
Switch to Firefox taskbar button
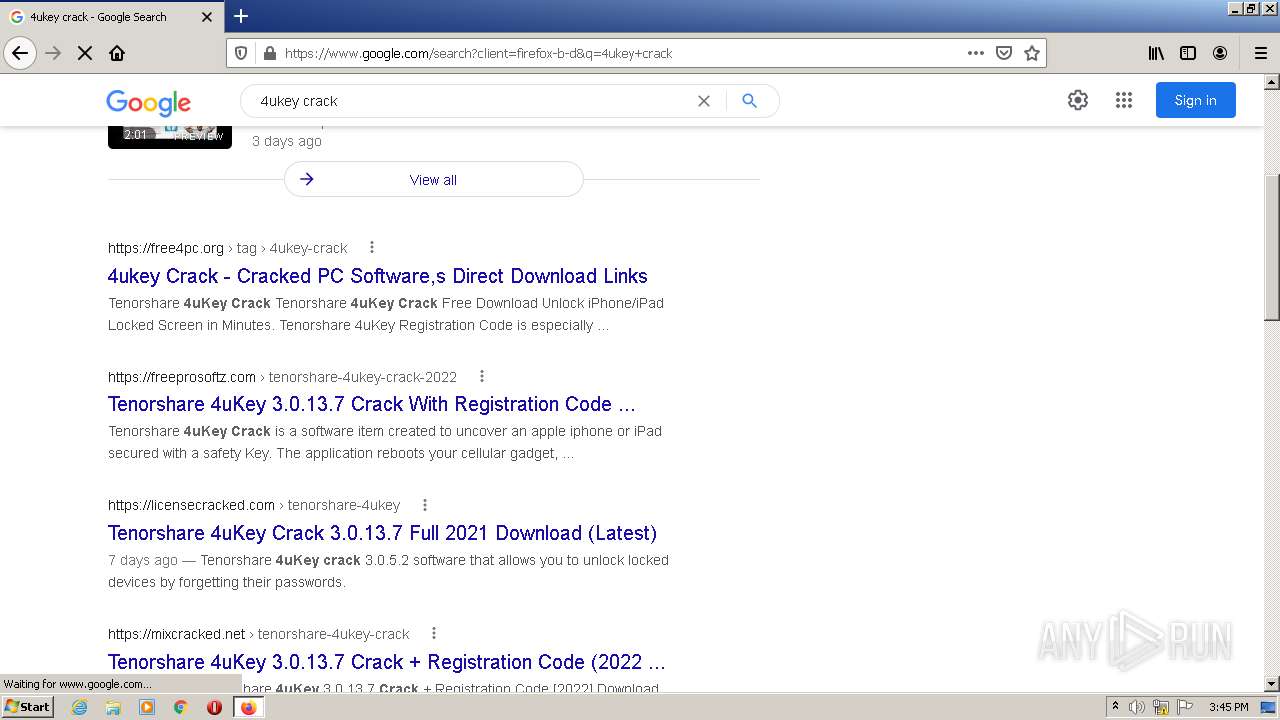pos(248,707)
